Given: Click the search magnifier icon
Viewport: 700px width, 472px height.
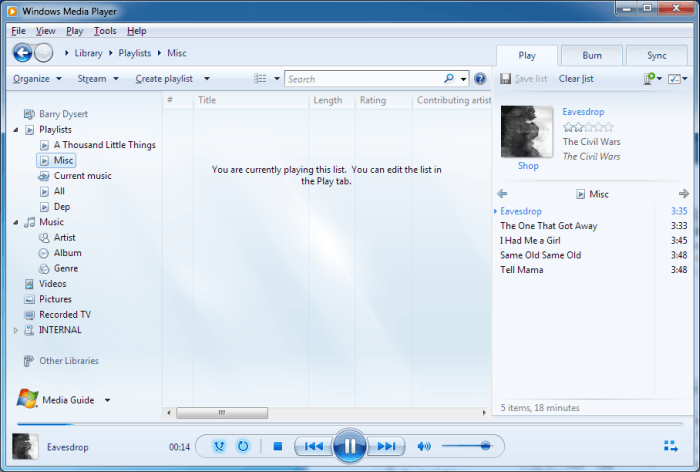Looking at the screenshot, I should pos(449,79).
